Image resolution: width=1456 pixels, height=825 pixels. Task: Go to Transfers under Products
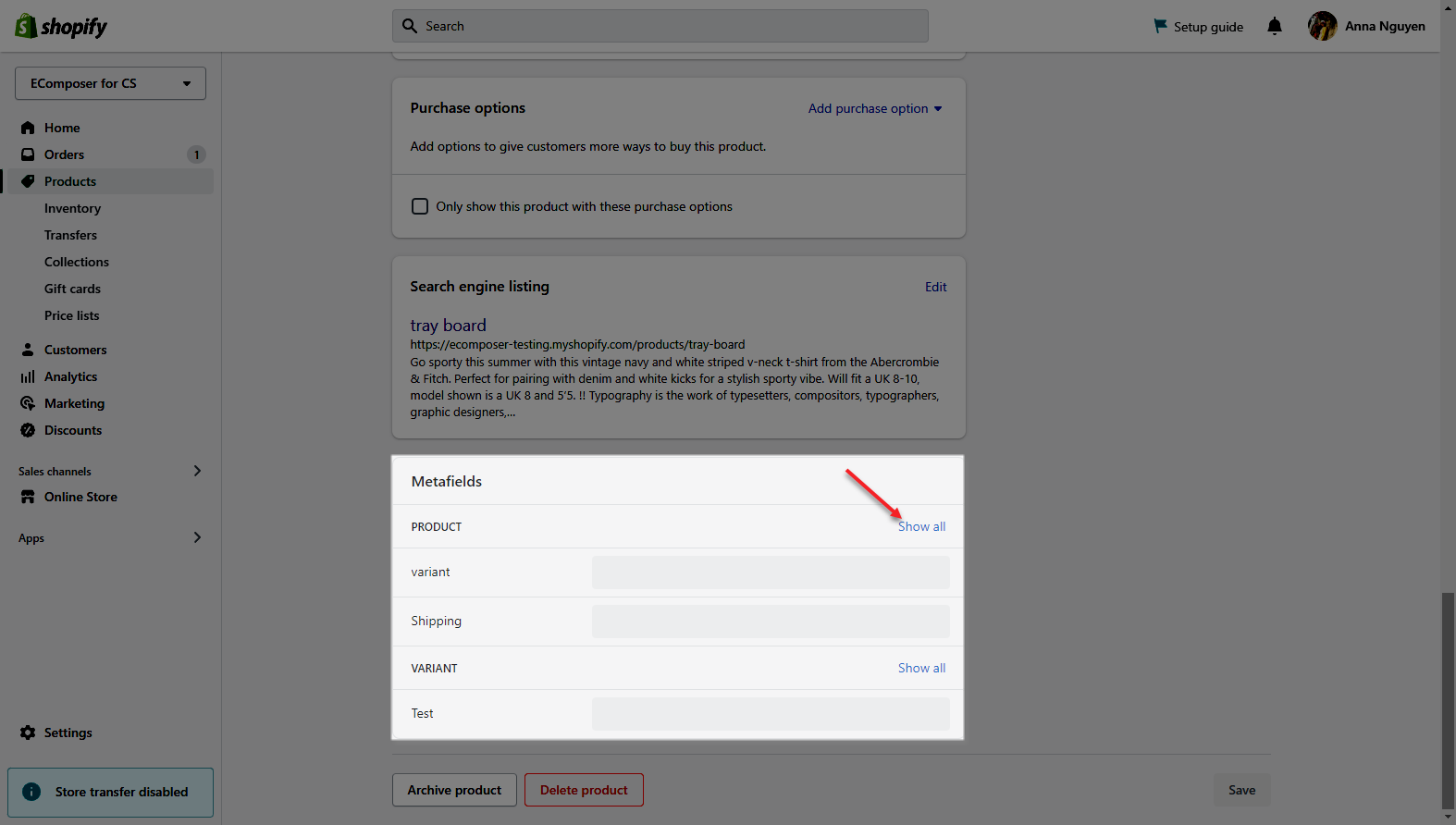coord(70,235)
